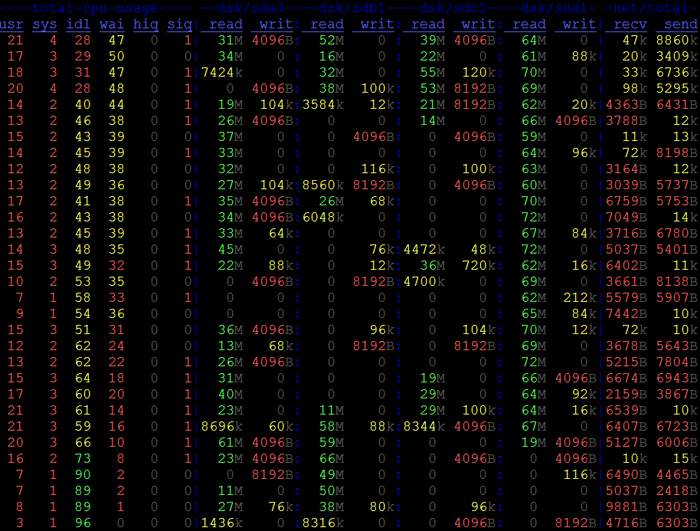
Task: Select the '6402B' recv value
Action: pyautogui.click(x=626, y=265)
